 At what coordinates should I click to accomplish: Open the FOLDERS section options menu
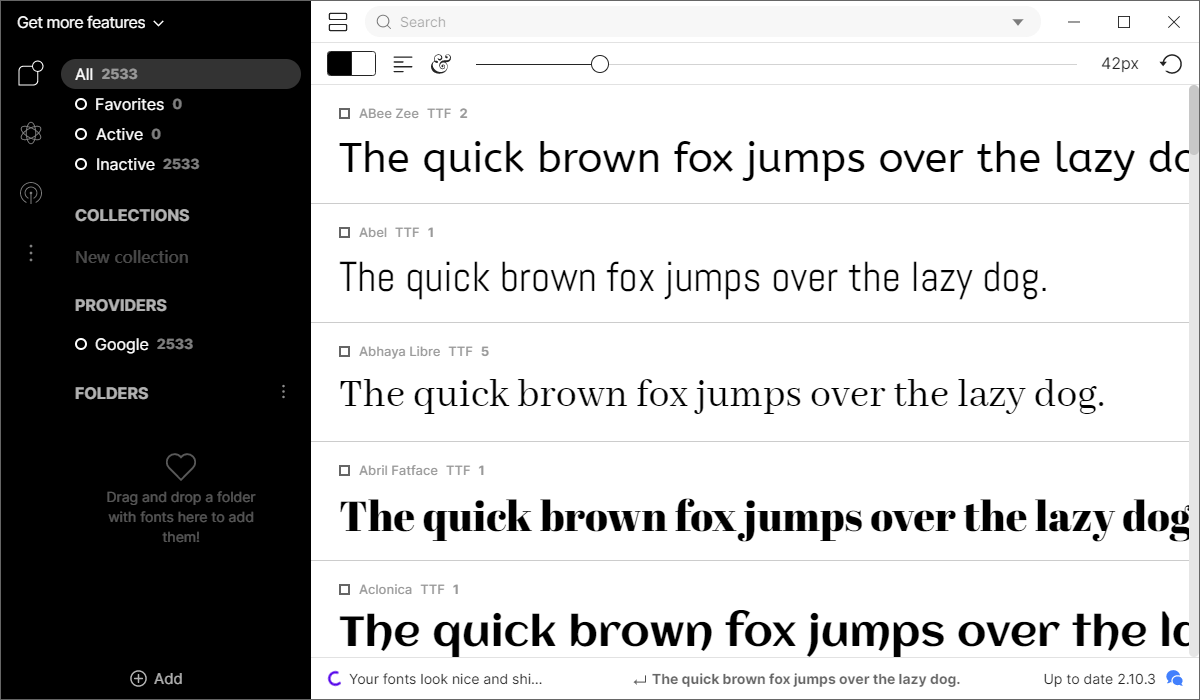(283, 391)
